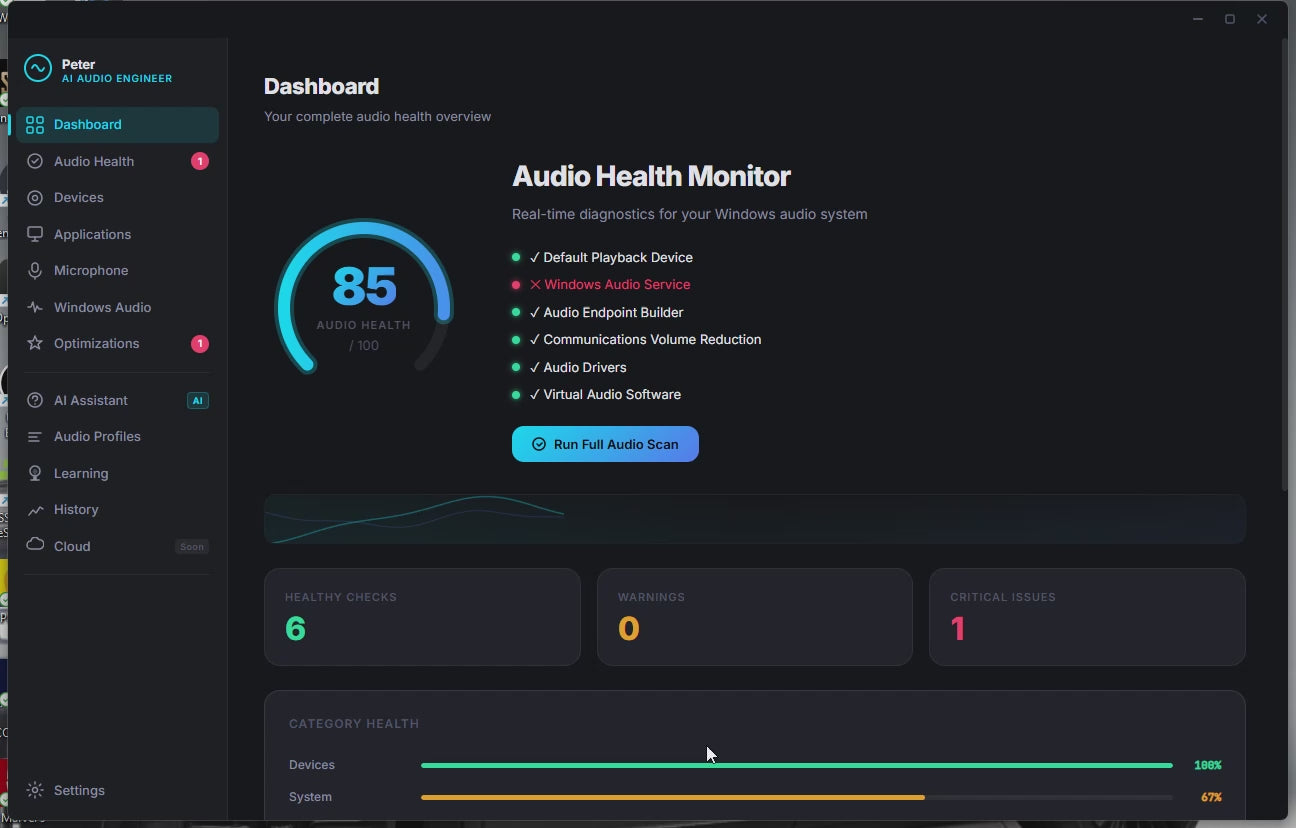
Task: Close the Peter app window
Action: tap(1262, 19)
